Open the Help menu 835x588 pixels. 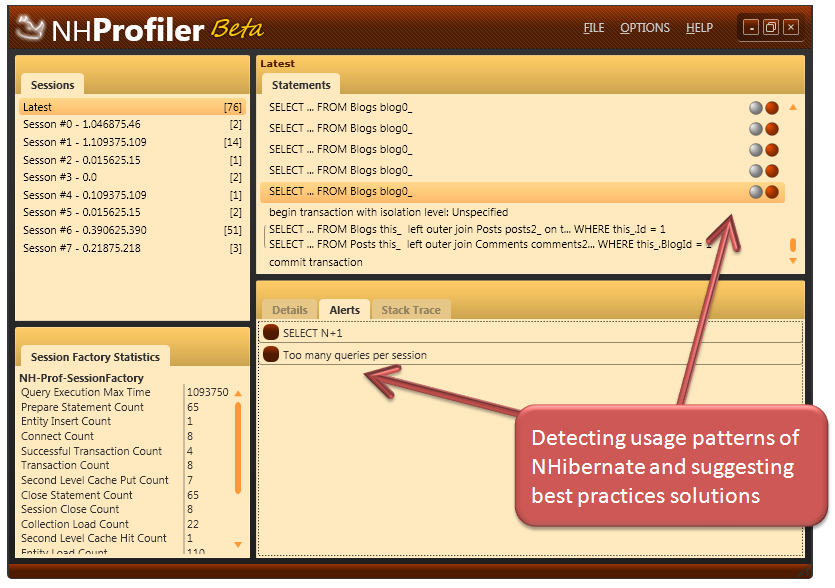pos(699,28)
